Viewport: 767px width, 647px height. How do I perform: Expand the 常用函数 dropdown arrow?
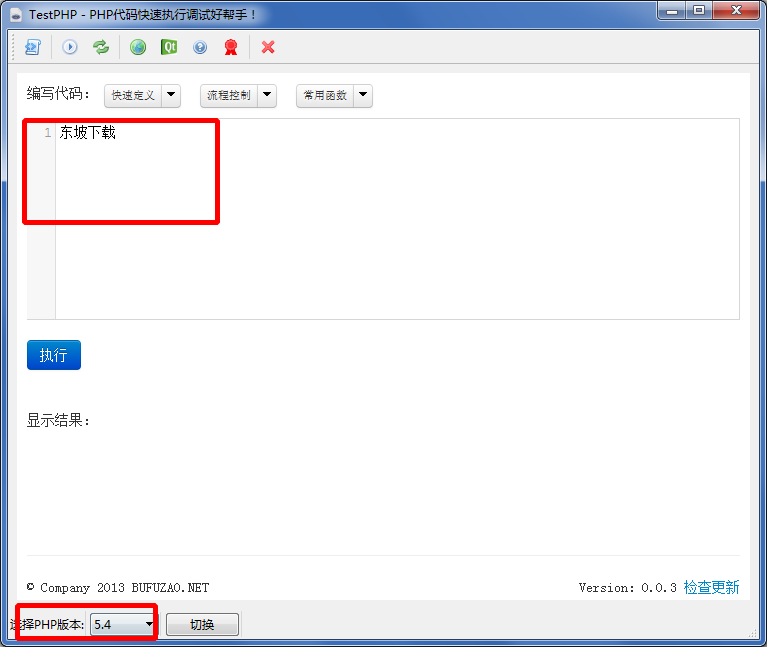[363, 95]
